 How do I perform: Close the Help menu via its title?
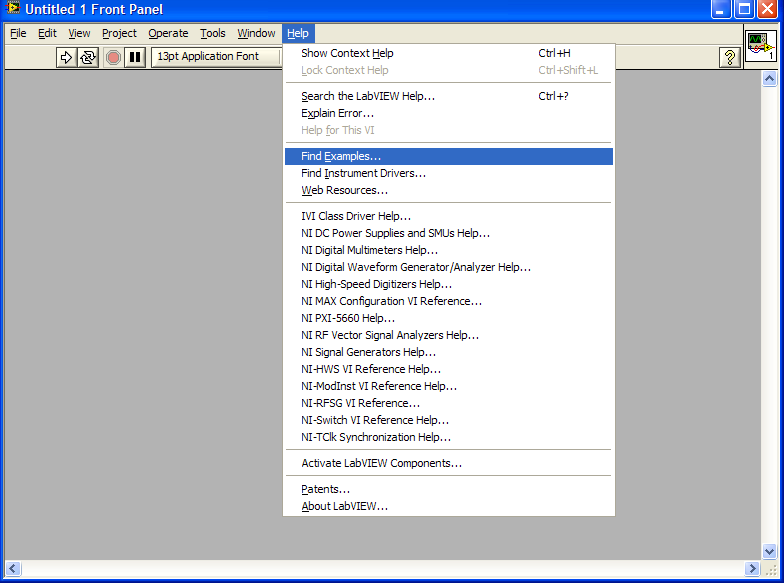click(x=298, y=34)
